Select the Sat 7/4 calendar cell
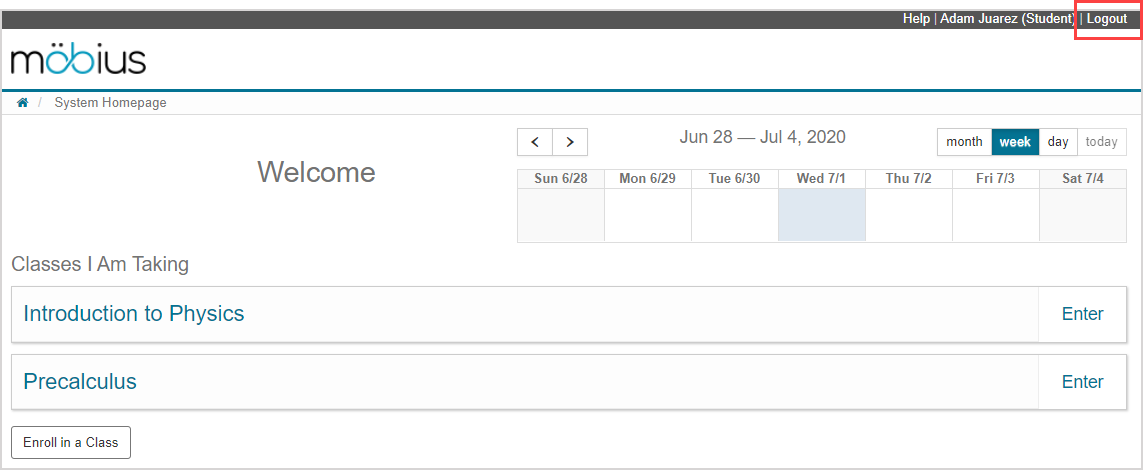 coord(1082,214)
